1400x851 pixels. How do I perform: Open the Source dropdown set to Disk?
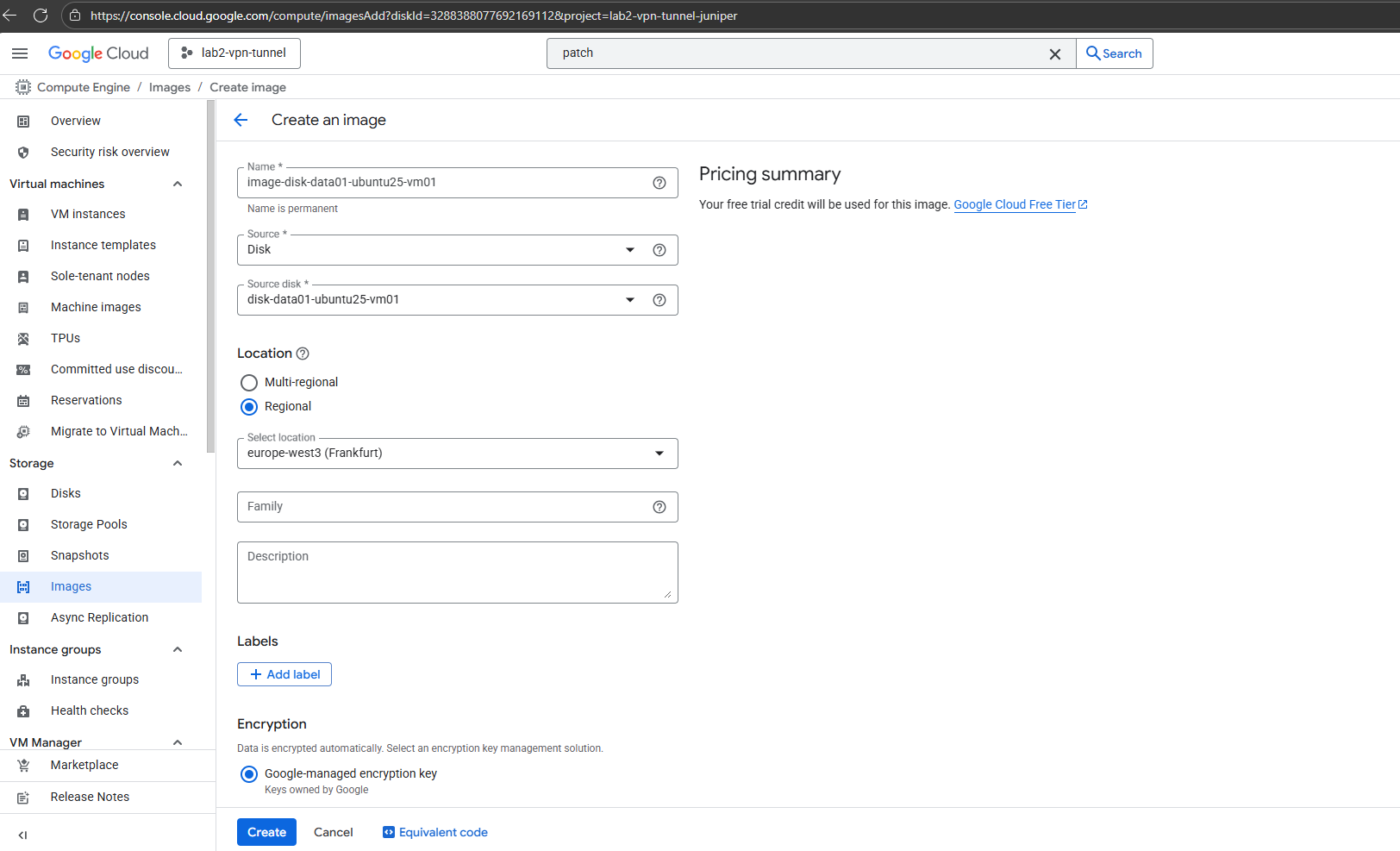click(458, 250)
